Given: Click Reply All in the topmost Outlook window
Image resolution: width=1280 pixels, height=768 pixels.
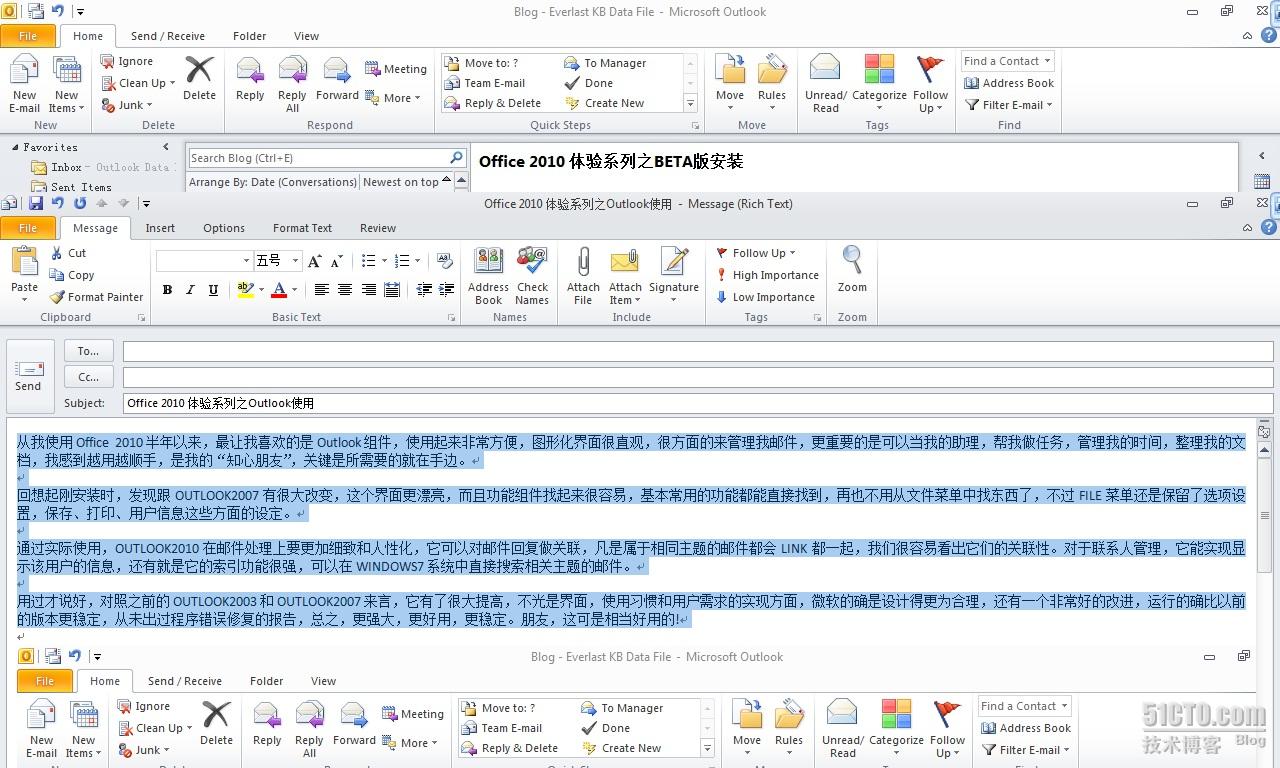Looking at the screenshot, I should pos(292,84).
